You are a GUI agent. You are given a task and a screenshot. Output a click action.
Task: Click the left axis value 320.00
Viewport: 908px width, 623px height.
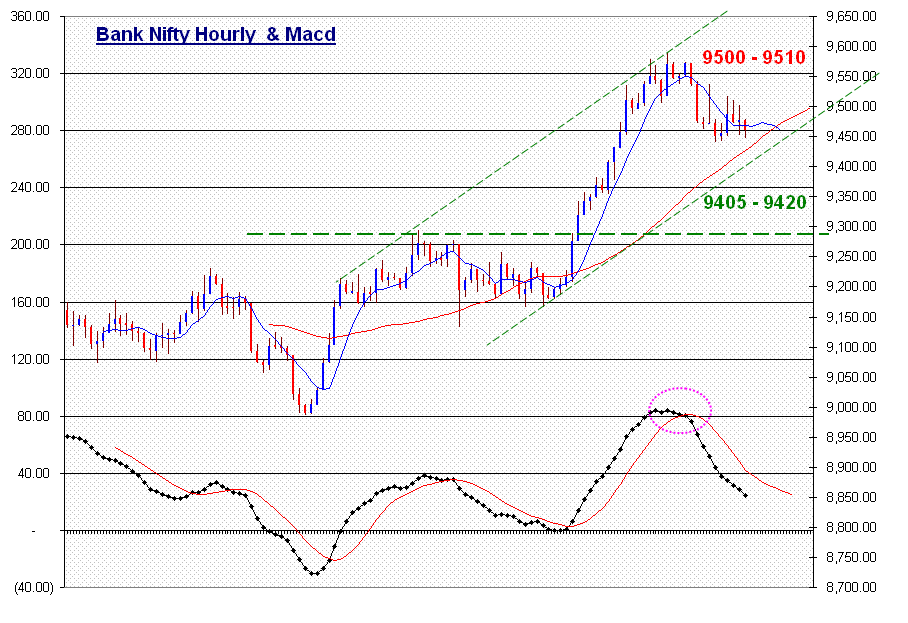click(x=30, y=74)
